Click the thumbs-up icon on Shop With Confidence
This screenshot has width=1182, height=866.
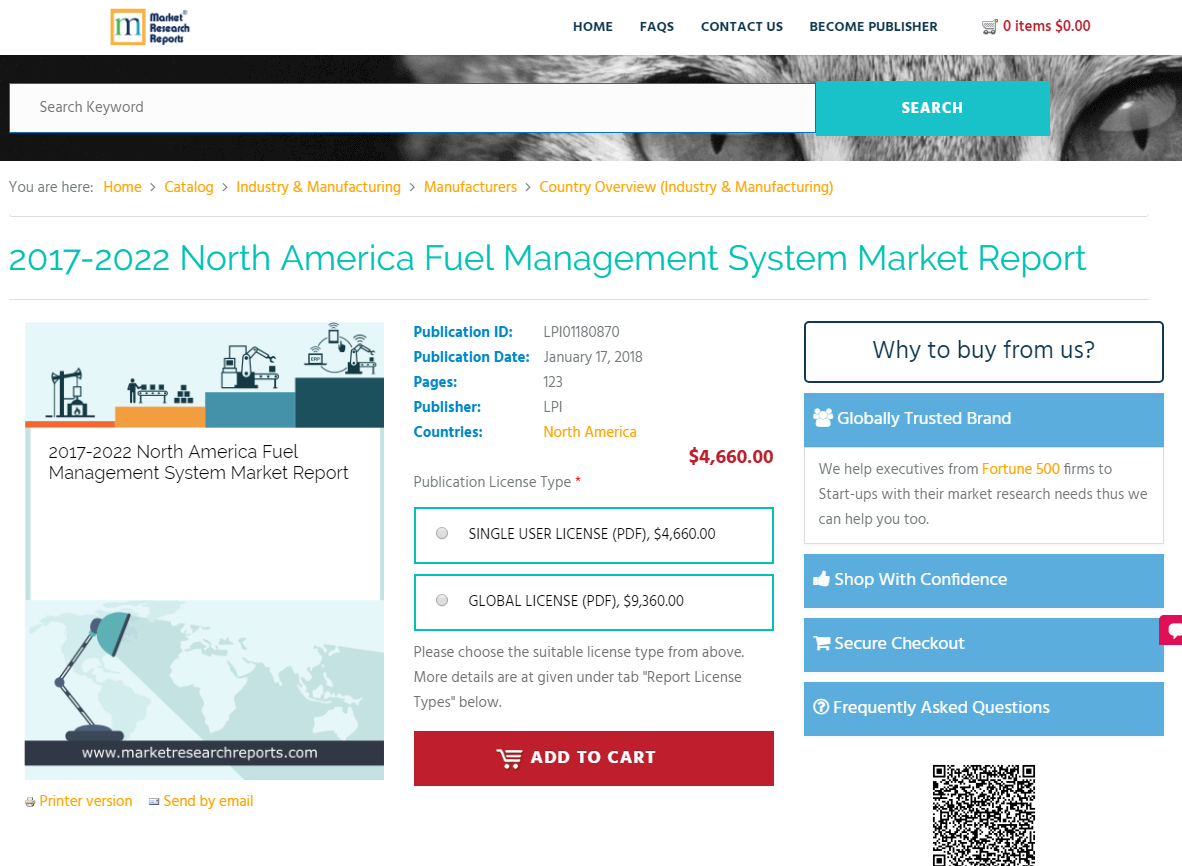click(x=821, y=579)
